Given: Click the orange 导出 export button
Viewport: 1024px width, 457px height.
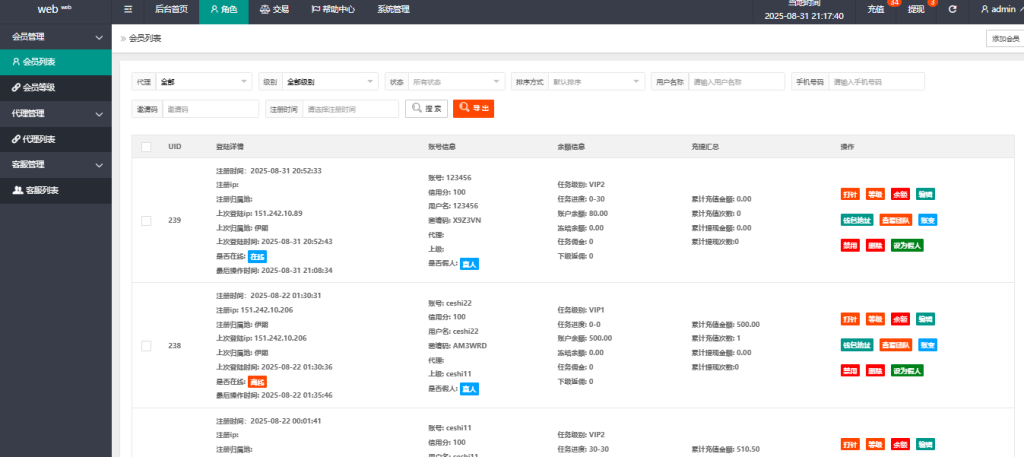Looking at the screenshot, I should pyautogui.click(x=473, y=108).
